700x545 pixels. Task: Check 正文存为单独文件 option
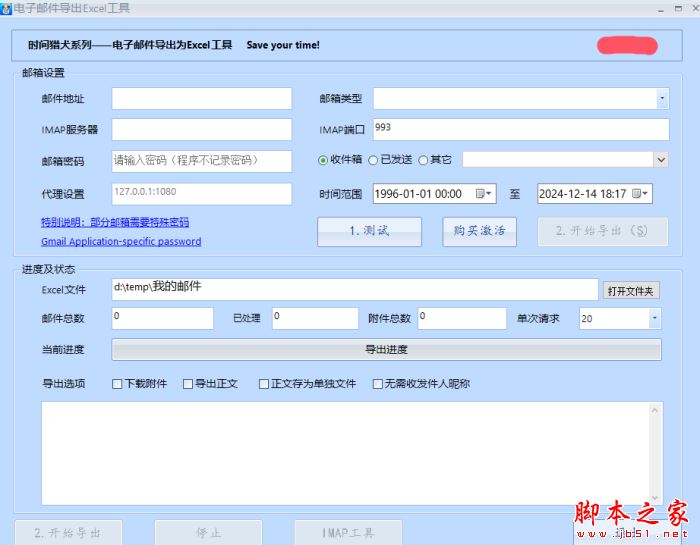point(264,384)
